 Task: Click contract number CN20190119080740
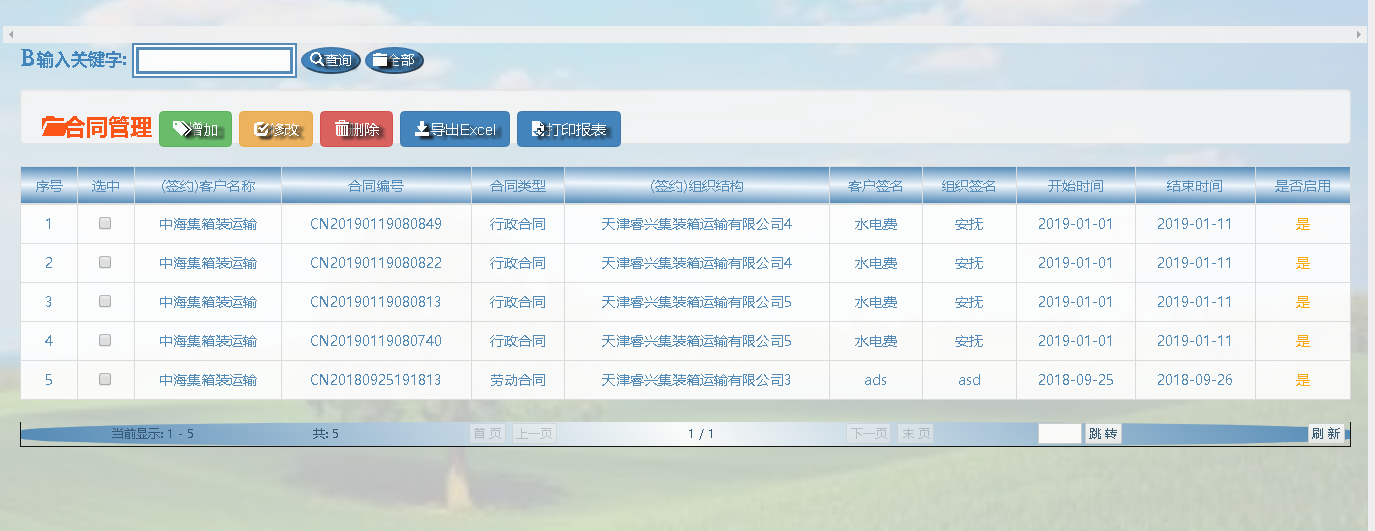(x=376, y=340)
